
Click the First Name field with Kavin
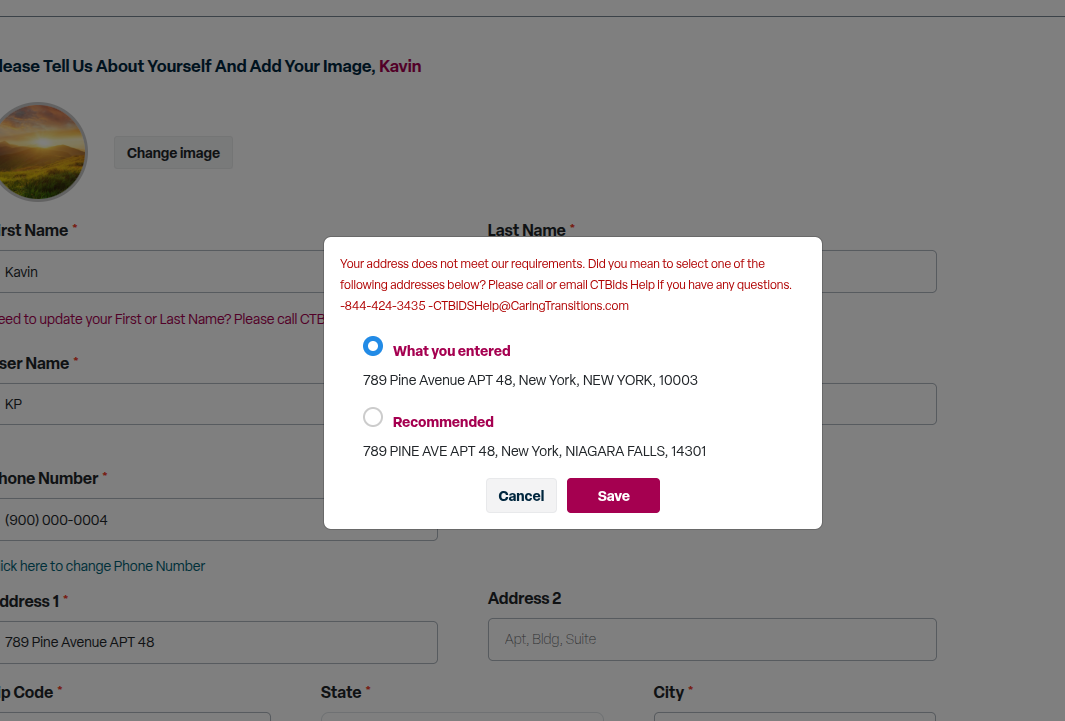[x=162, y=272]
